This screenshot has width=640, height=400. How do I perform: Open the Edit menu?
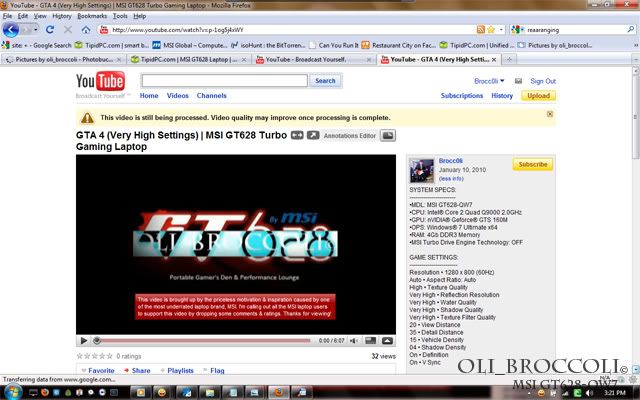[x=23, y=16]
